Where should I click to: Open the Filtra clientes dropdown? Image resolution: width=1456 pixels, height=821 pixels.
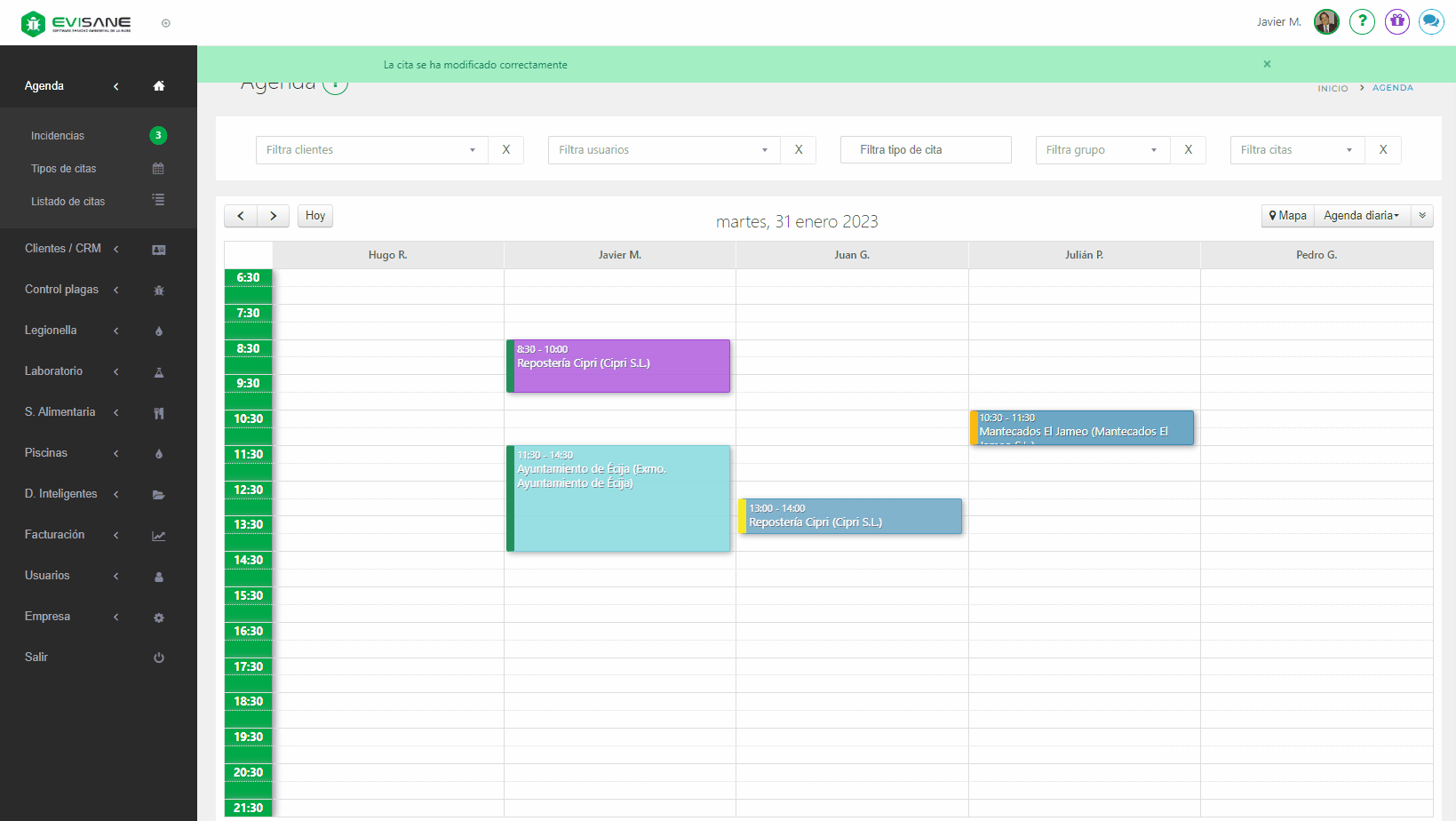[371, 150]
